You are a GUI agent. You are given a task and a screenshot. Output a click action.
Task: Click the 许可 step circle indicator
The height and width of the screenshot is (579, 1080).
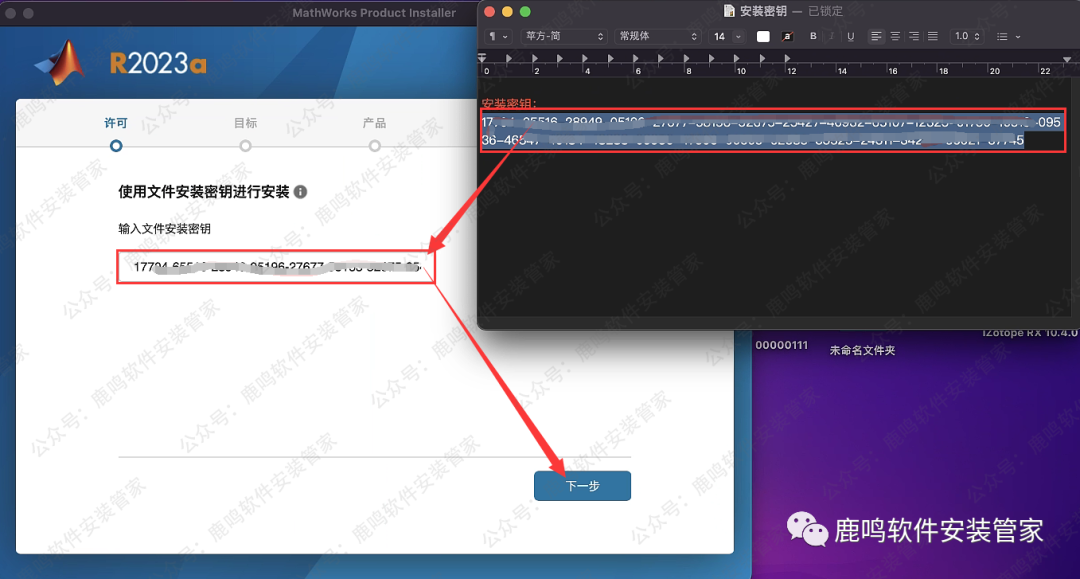(116, 146)
